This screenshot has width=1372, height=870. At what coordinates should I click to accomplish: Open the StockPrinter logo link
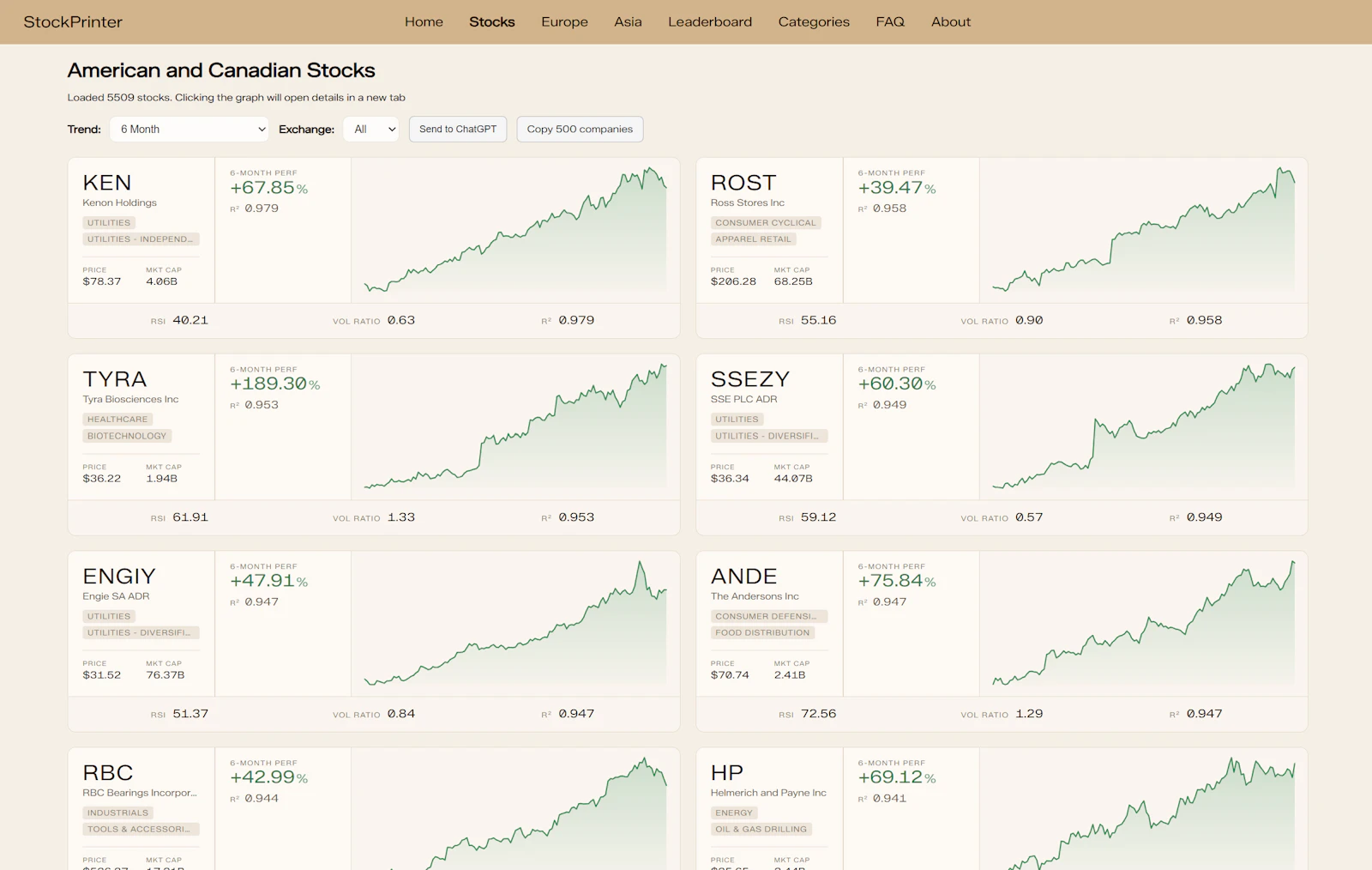(x=73, y=22)
